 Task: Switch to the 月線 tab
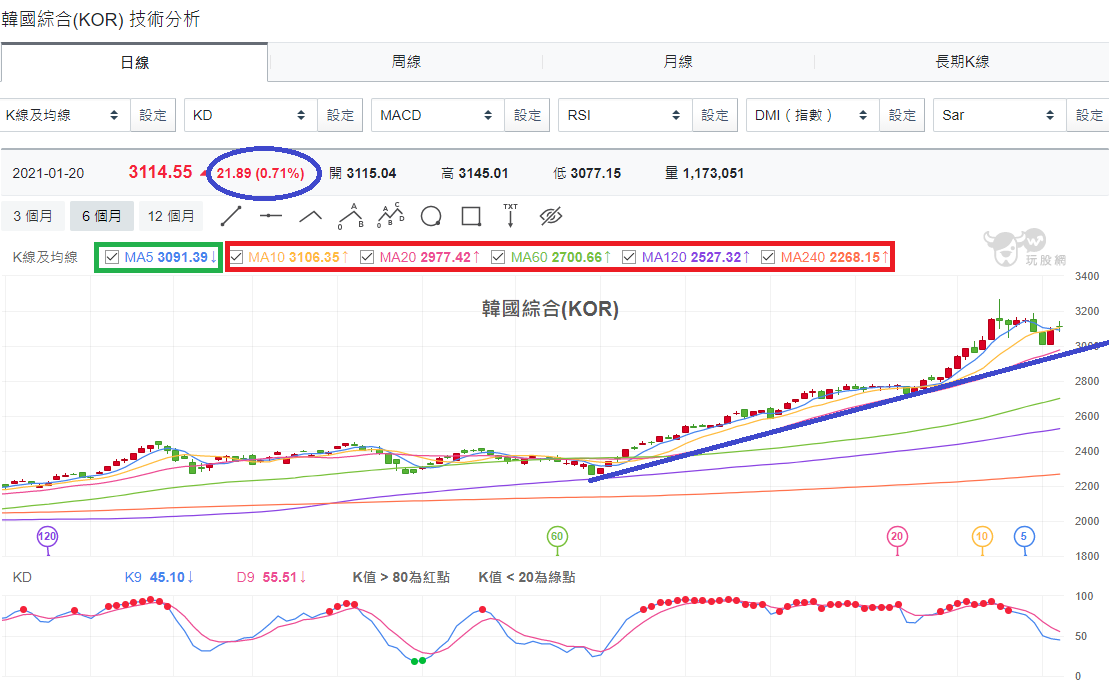point(678,62)
